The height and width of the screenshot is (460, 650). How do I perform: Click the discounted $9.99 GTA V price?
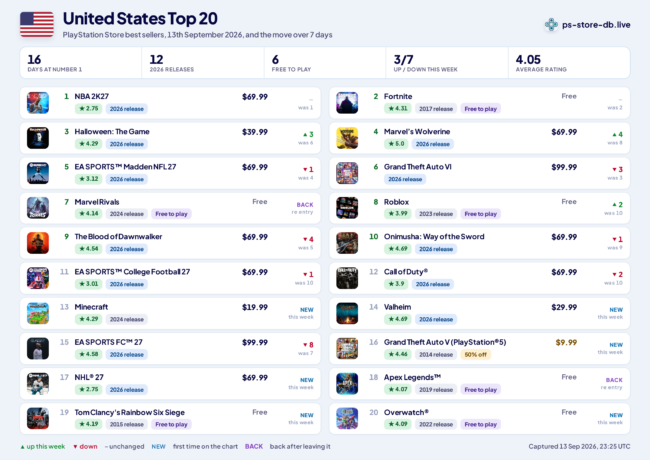pos(566,343)
